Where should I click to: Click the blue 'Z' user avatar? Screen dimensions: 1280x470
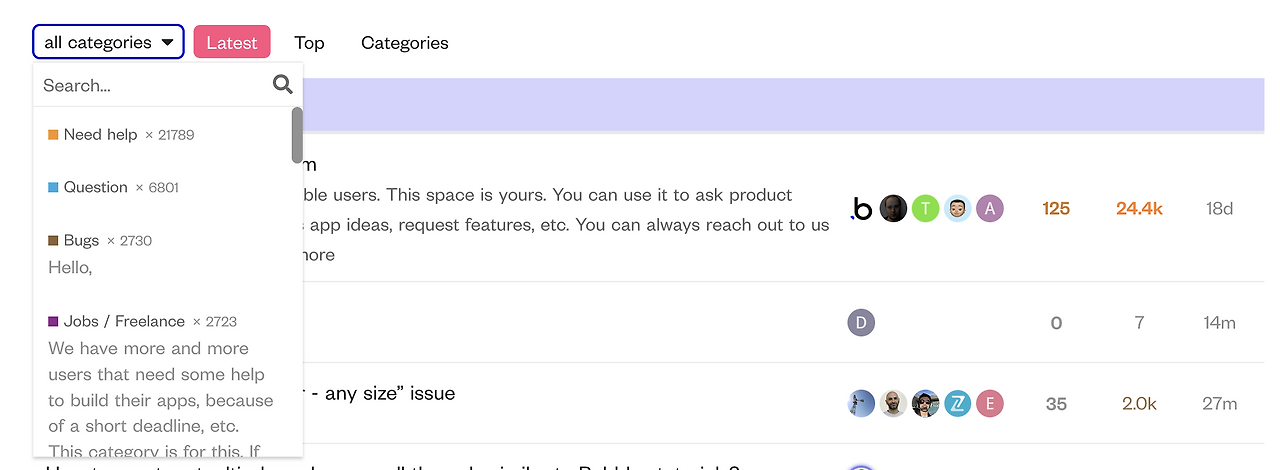point(957,403)
